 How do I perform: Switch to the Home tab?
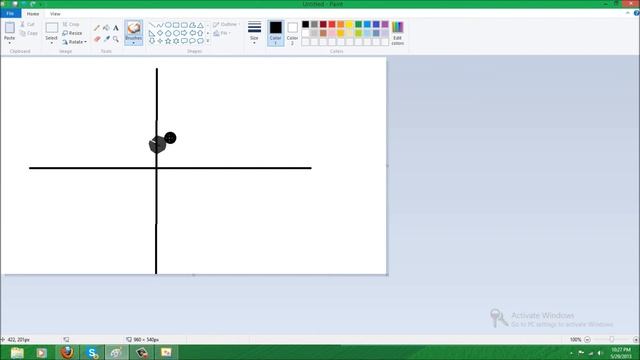tap(33, 14)
